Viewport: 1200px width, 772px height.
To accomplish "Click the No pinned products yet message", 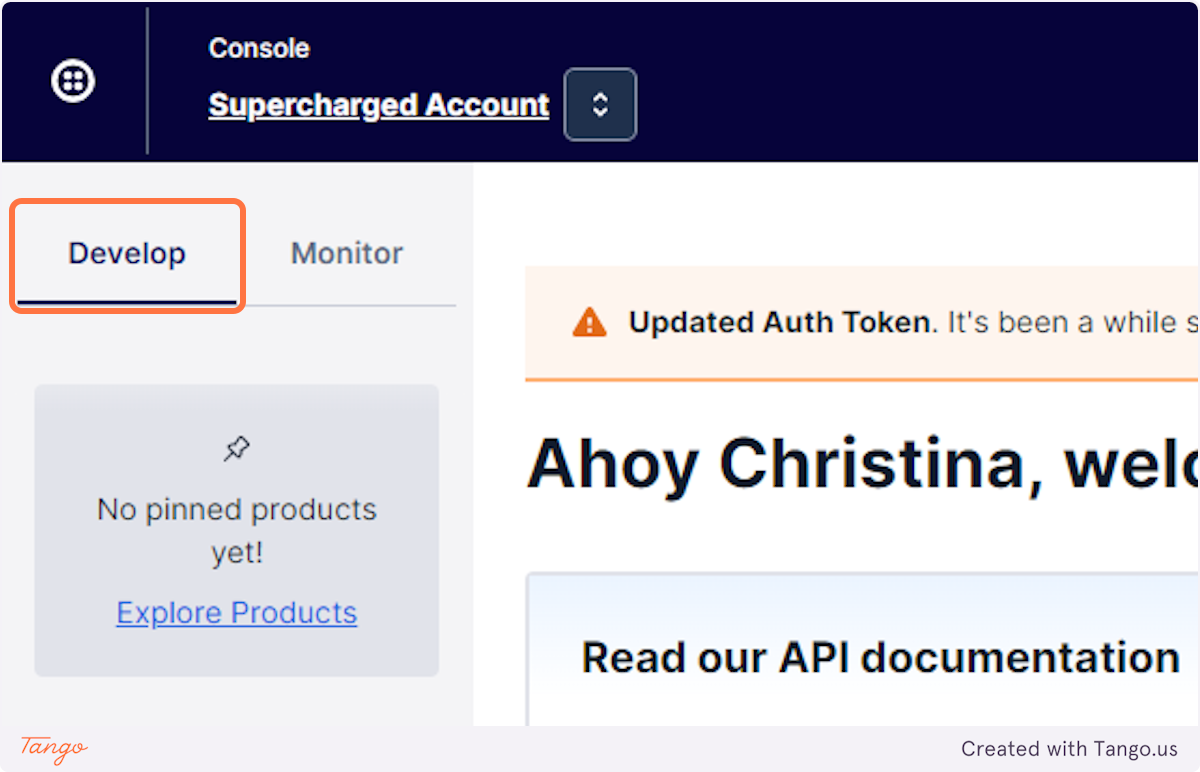I will [x=237, y=530].
